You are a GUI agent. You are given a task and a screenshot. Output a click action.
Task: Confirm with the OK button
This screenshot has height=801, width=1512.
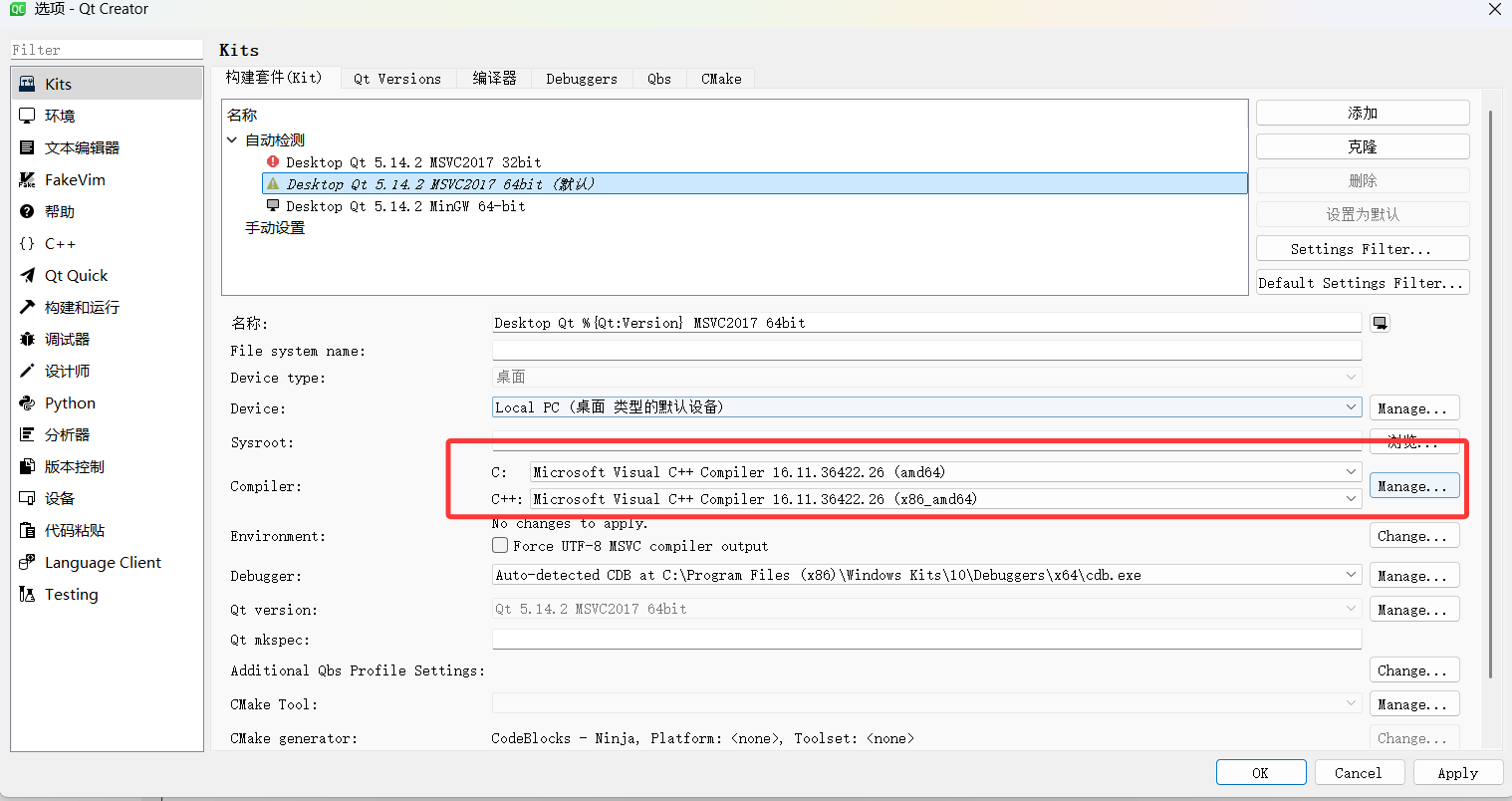pos(1261,773)
